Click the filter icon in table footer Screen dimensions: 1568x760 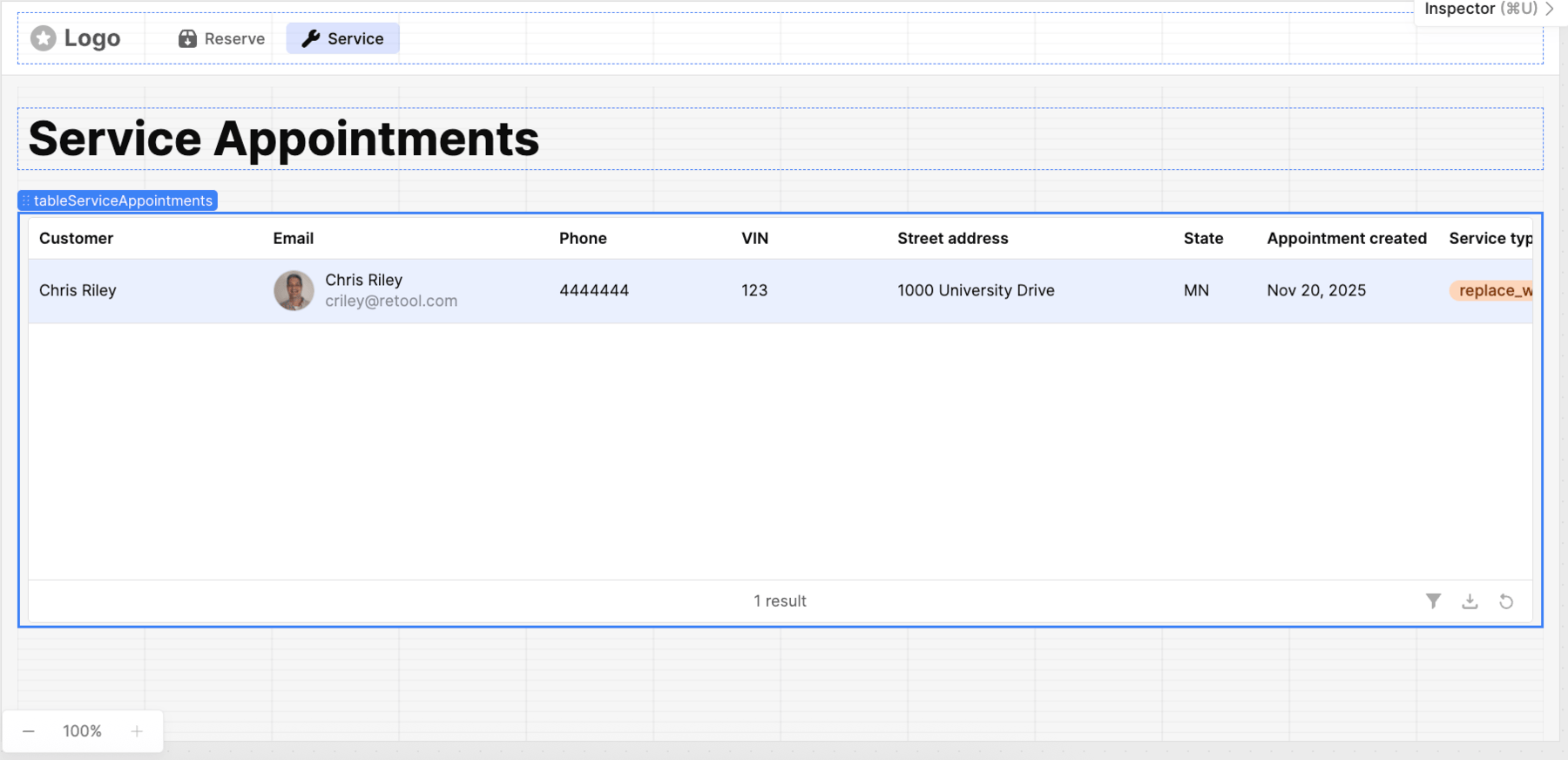(1433, 601)
